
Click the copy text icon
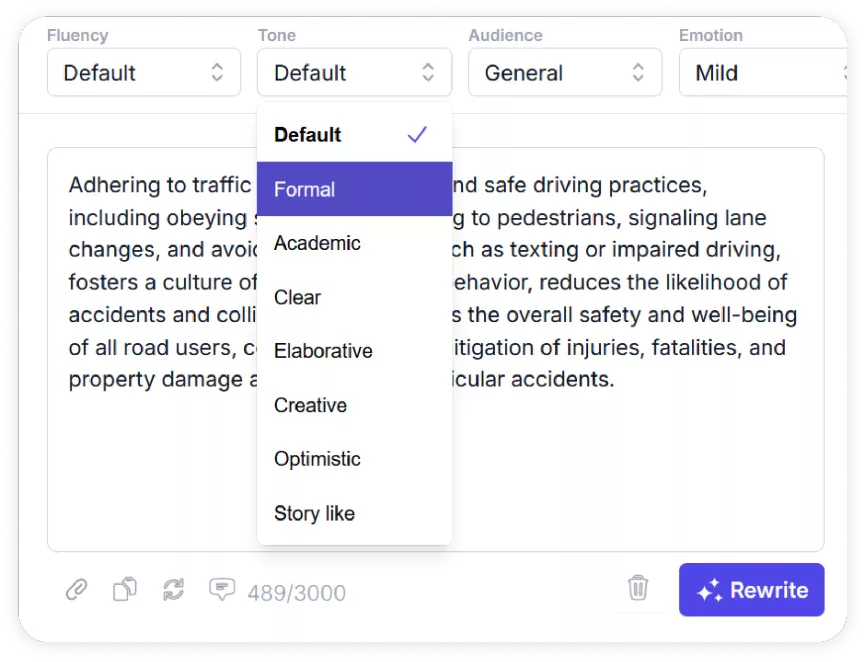point(125,589)
